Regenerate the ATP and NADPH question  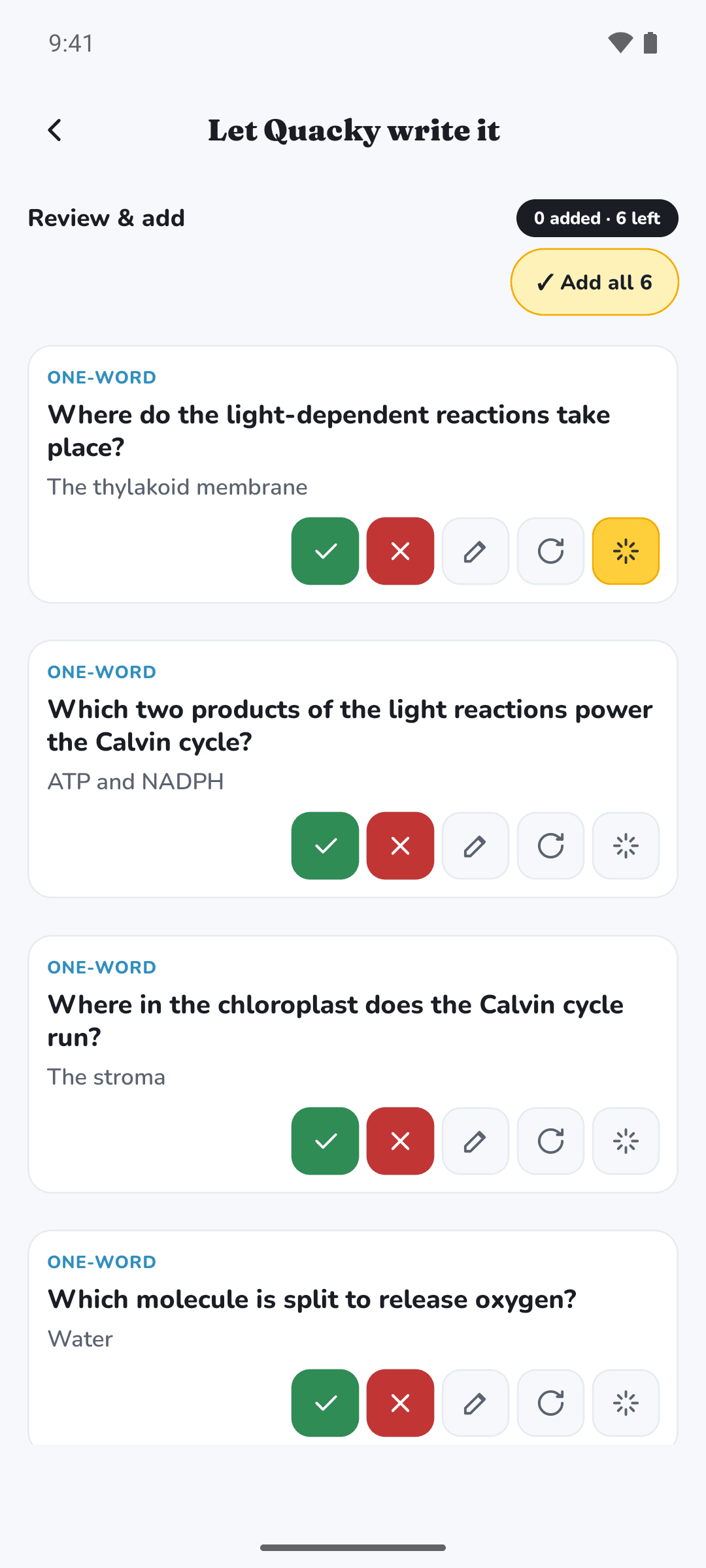(x=551, y=846)
